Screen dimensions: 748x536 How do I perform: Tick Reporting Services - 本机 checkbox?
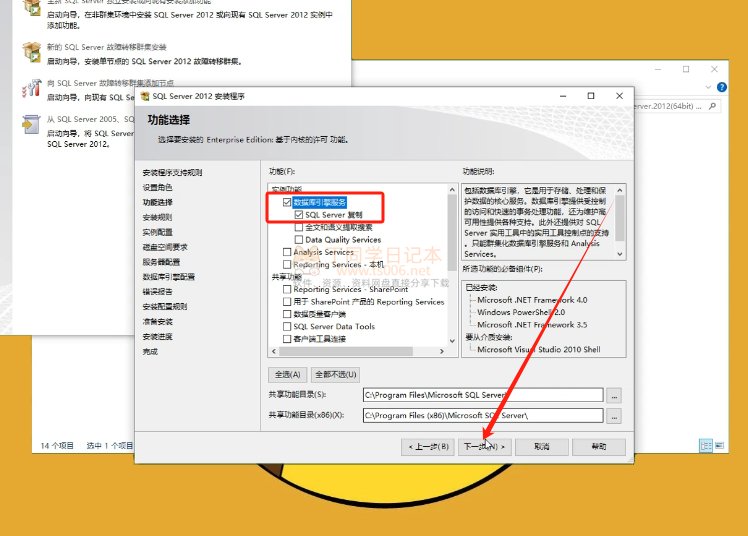point(287,264)
